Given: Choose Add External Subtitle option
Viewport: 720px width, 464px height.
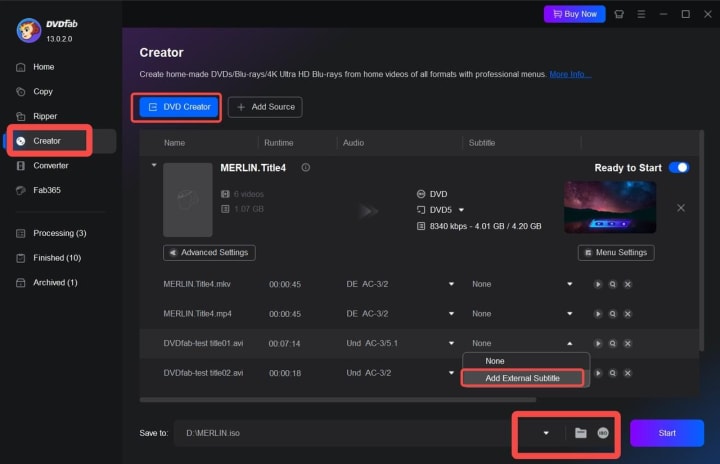Looking at the screenshot, I should click(523, 378).
